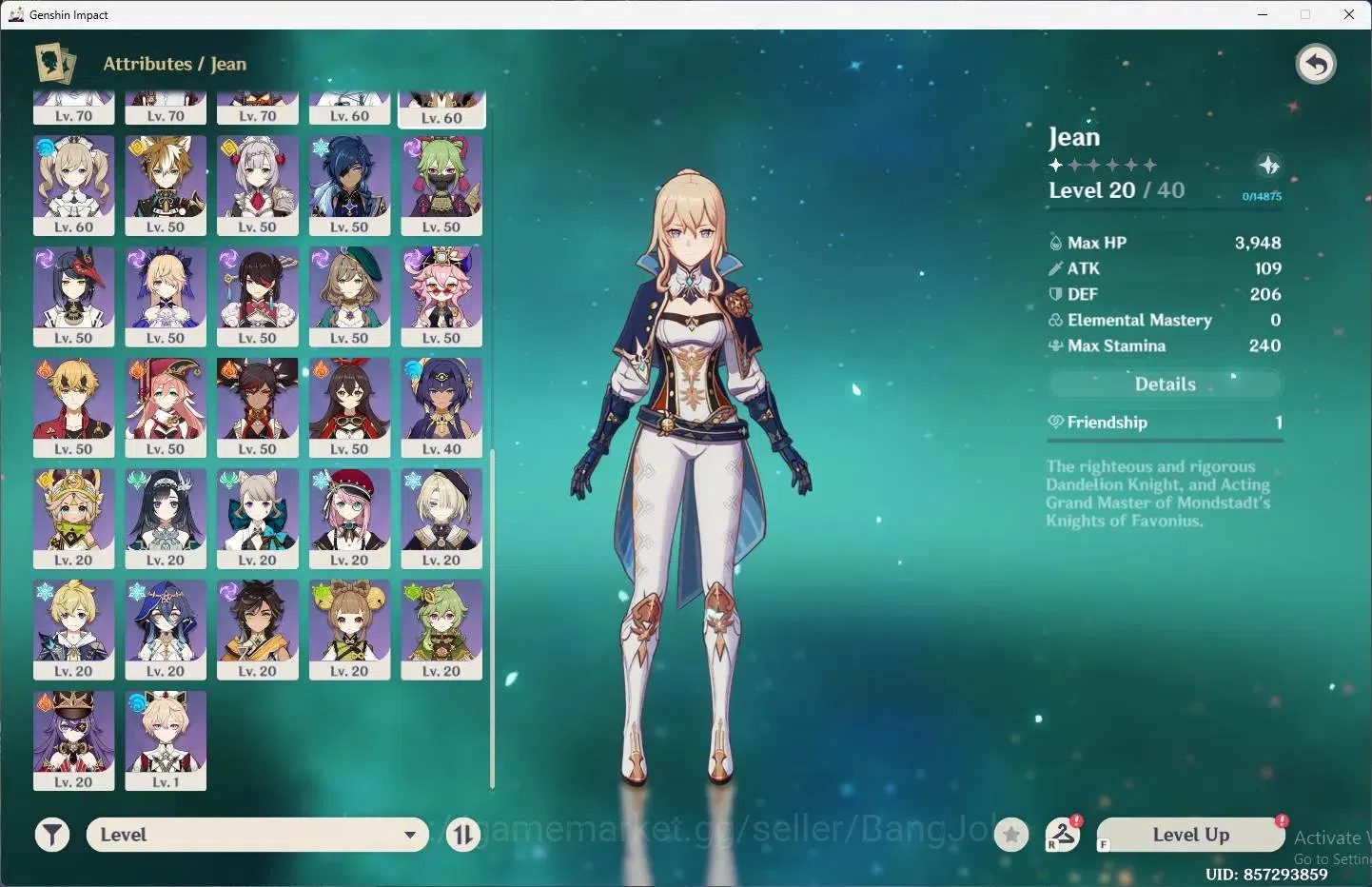The height and width of the screenshot is (887, 1372).
Task: Click the Max Stamina icon
Action: 1055,345
